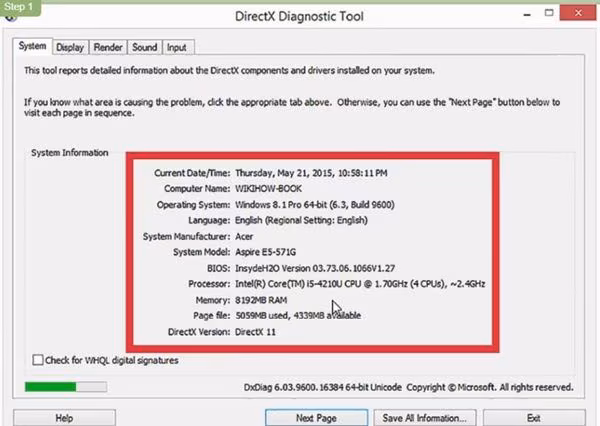The height and width of the screenshot is (426, 600).
Task: Click the Operating System label
Action: coord(194,205)
